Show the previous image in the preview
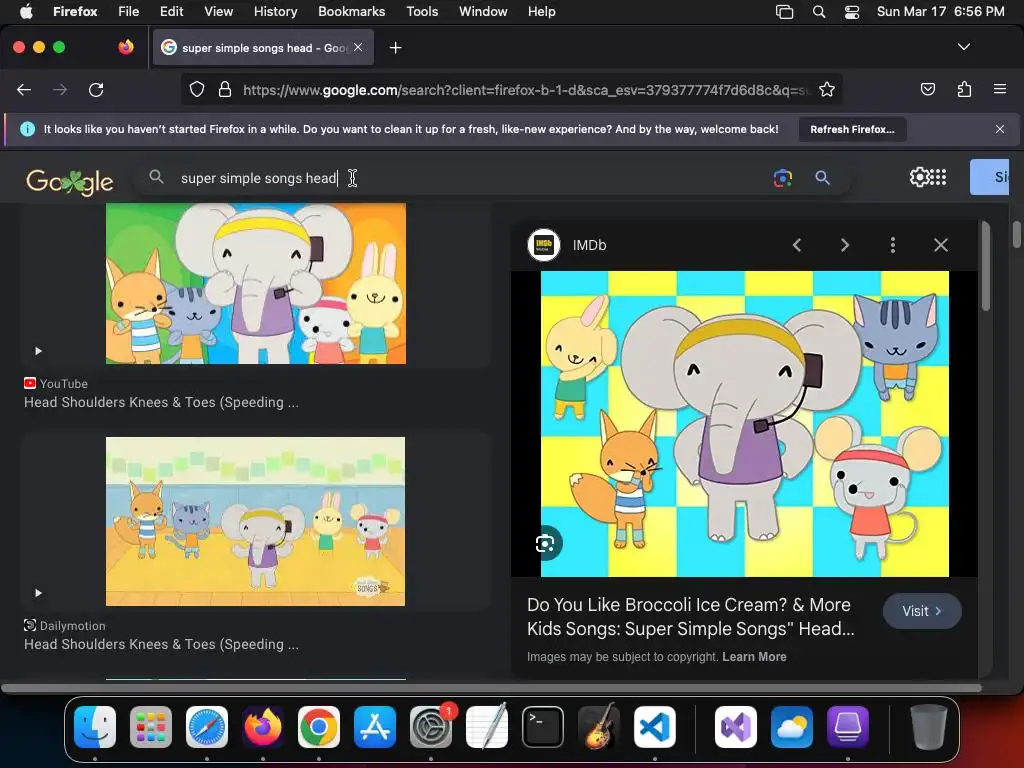This screenshot has height=768, width=1024. tap(797, 245)
